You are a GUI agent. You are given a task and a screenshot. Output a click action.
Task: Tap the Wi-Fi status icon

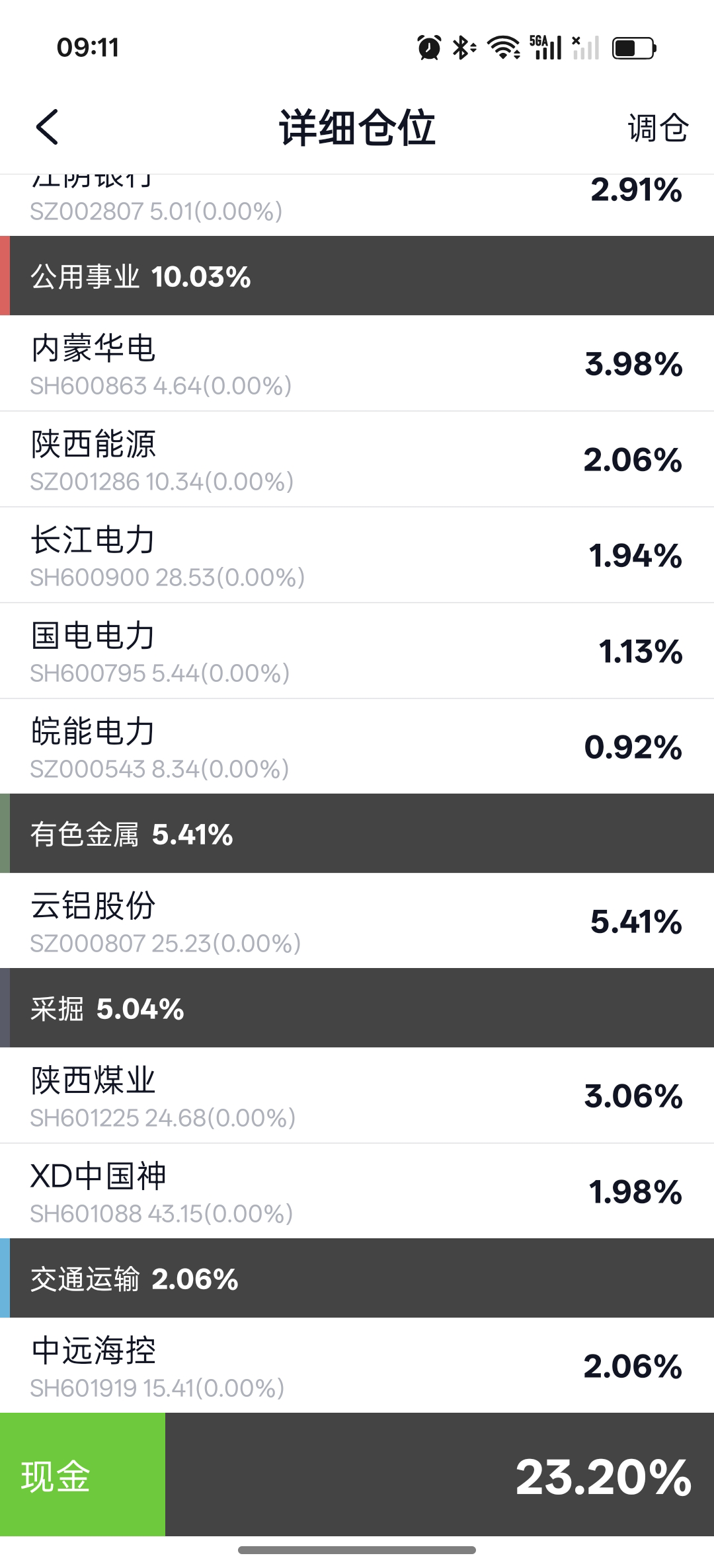pos(504,48)
